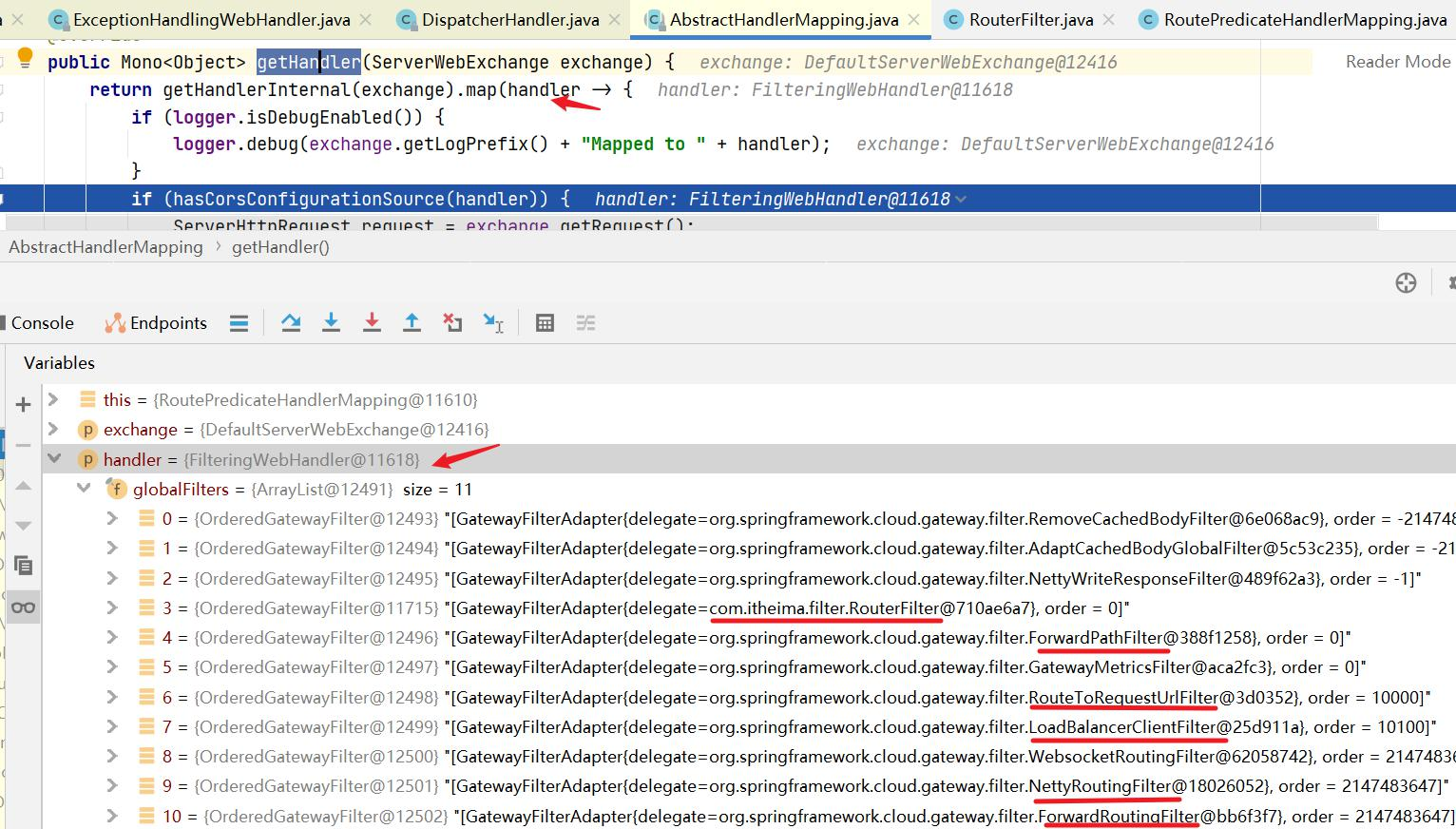Image resolution: width=1456 pixels, height=829 pixels.
Task: Collapse the handler variable node
Action: coord(54,459)
